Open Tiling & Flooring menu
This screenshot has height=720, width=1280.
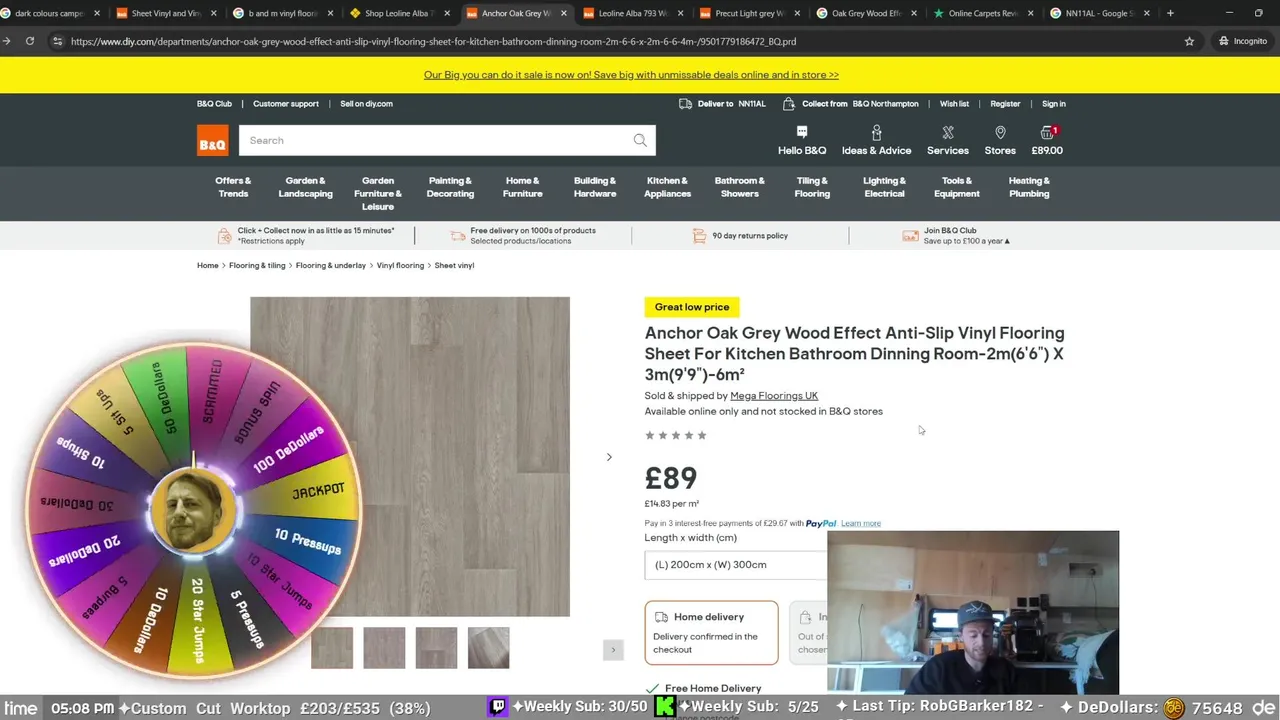(812, 187)
